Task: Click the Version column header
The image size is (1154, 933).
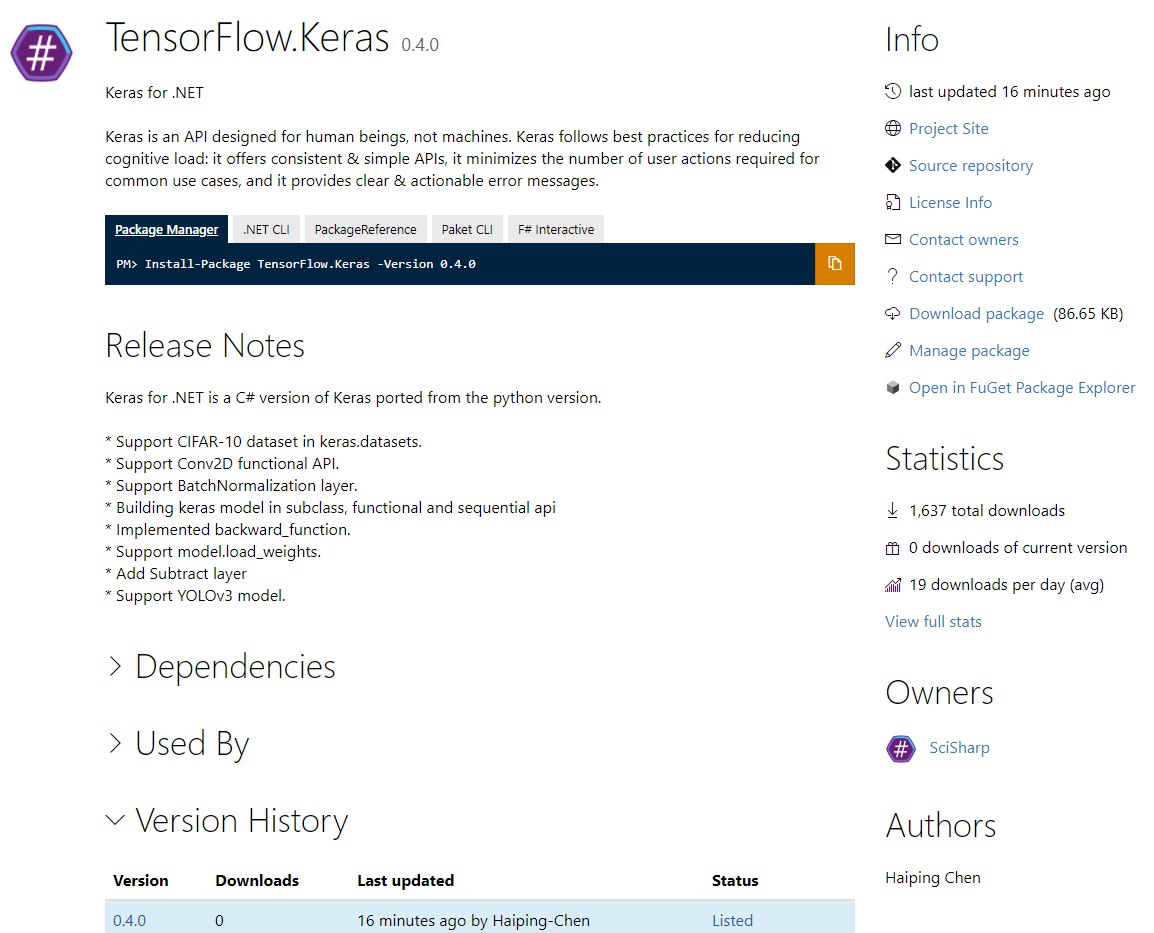Action: [x=141, y=881]
